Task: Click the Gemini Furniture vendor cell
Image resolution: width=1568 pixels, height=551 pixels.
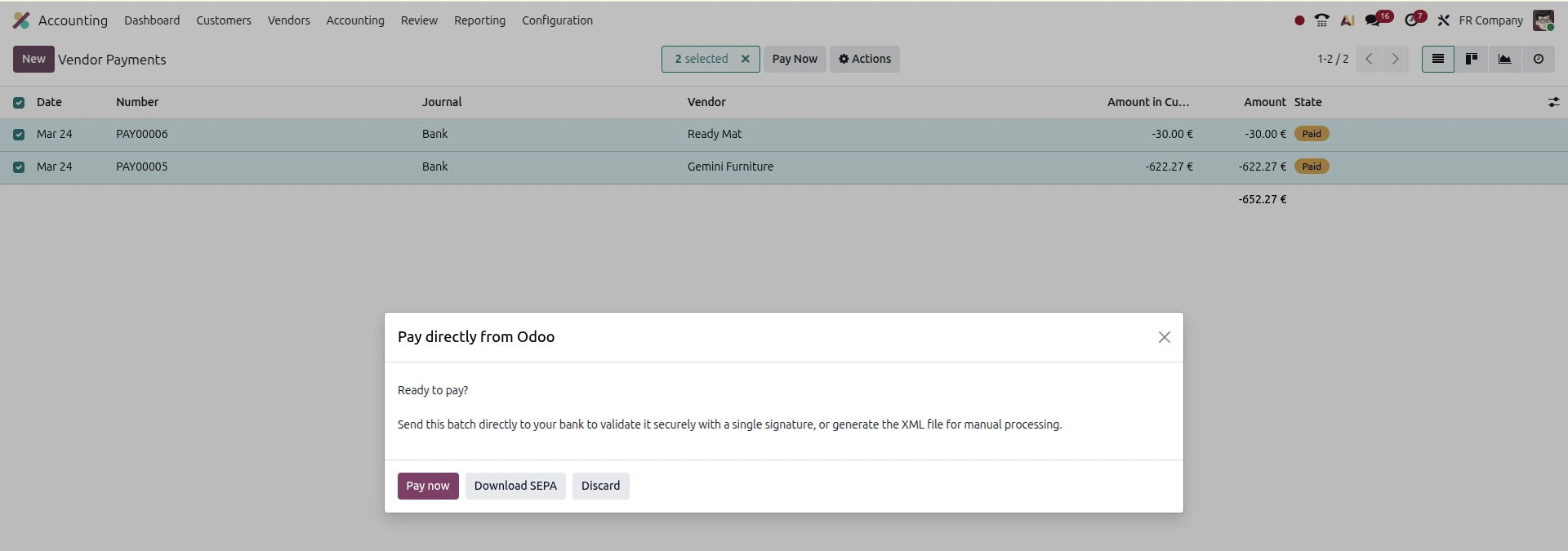Action: pos(730,167)
